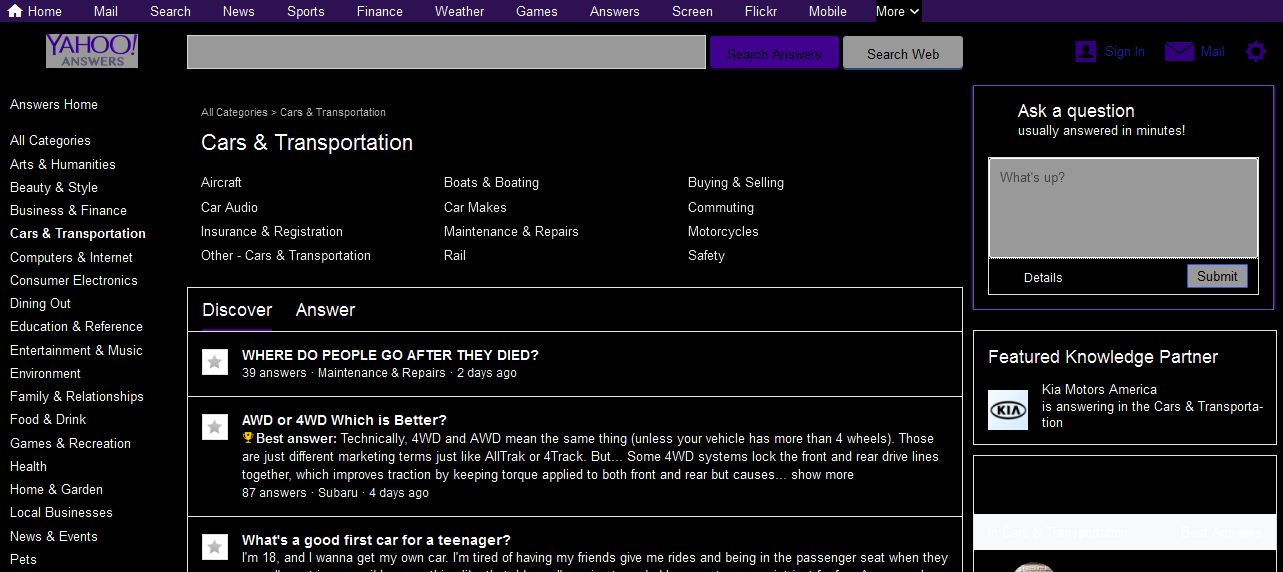
Task: Select Home & Garden category
Action: tap(56, 489)
